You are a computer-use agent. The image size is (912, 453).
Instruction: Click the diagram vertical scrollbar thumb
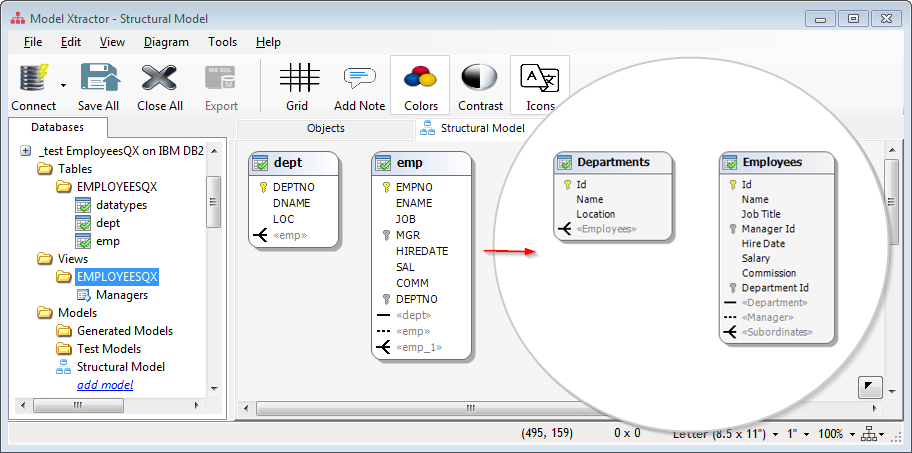(x=890, y=201)
